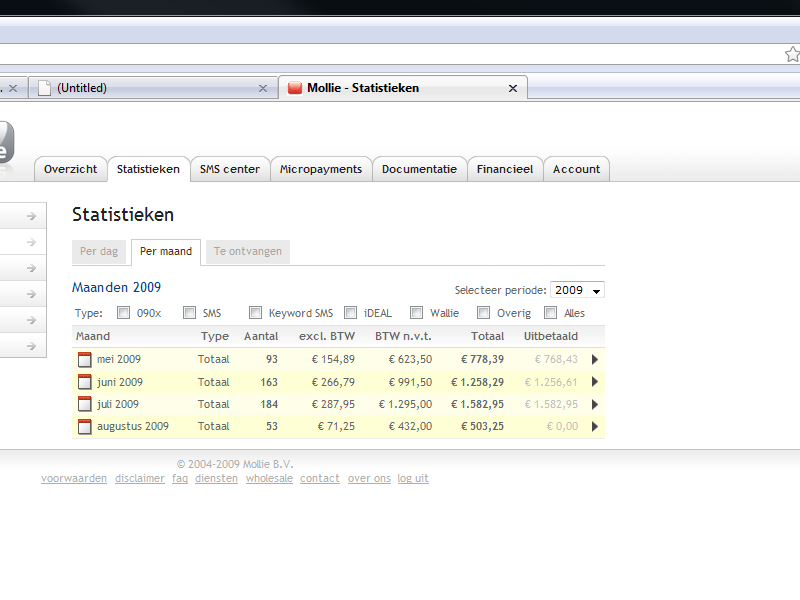The width and height of the screenshot is (800, 600).
Task: Click the BTW n.v.t. value € 991,50
Action: point(410,382)
